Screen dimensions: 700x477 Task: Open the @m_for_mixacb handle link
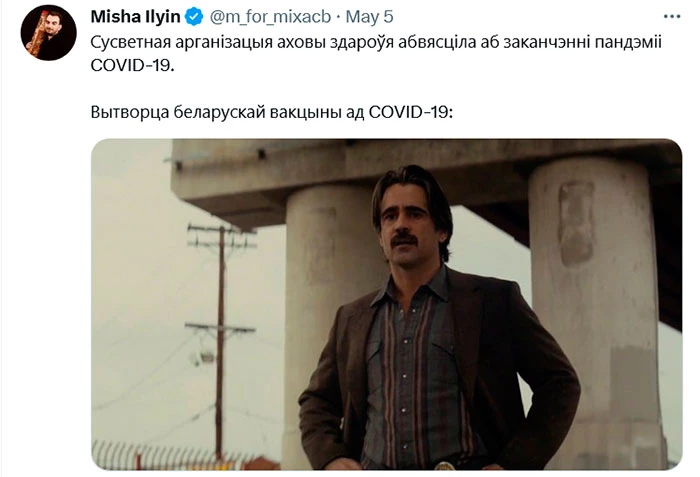270,17
